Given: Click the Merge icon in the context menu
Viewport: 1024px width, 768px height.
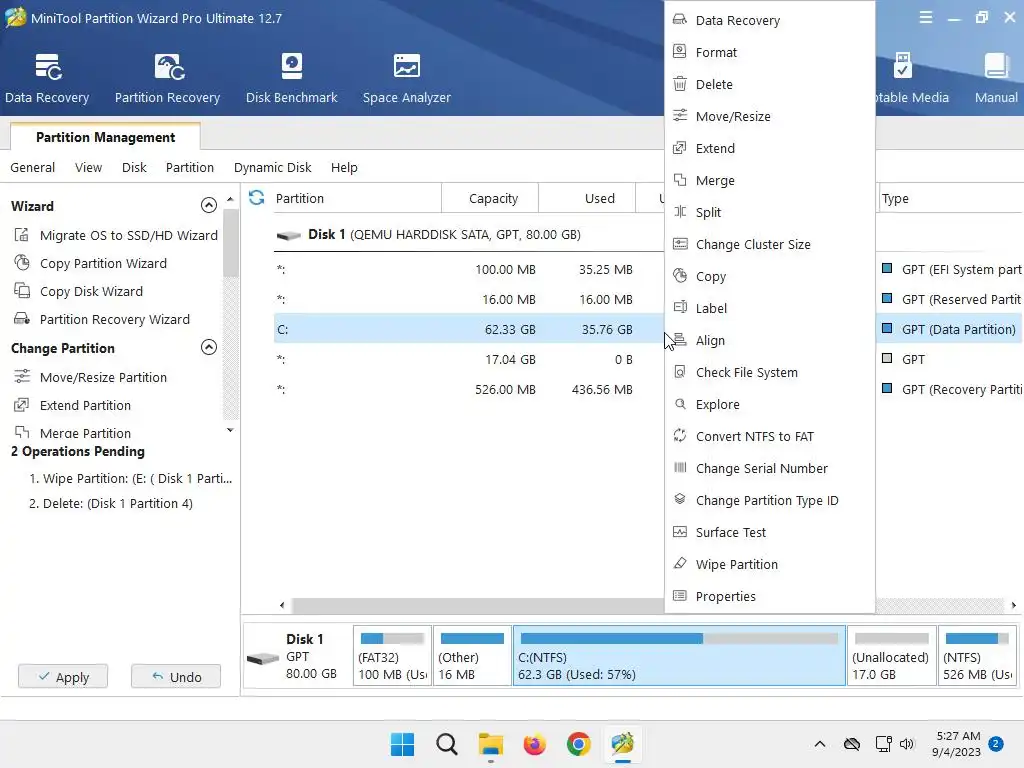Looking at the screenshot, I should tap(680, 180).
